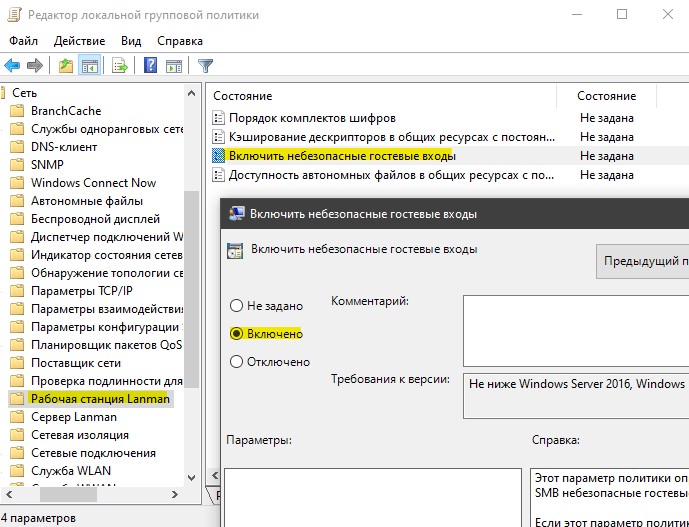The height and width of the screenshot is (527, 689).
Task: Click the Export list toolbar icon
Action: click(120, 66)
